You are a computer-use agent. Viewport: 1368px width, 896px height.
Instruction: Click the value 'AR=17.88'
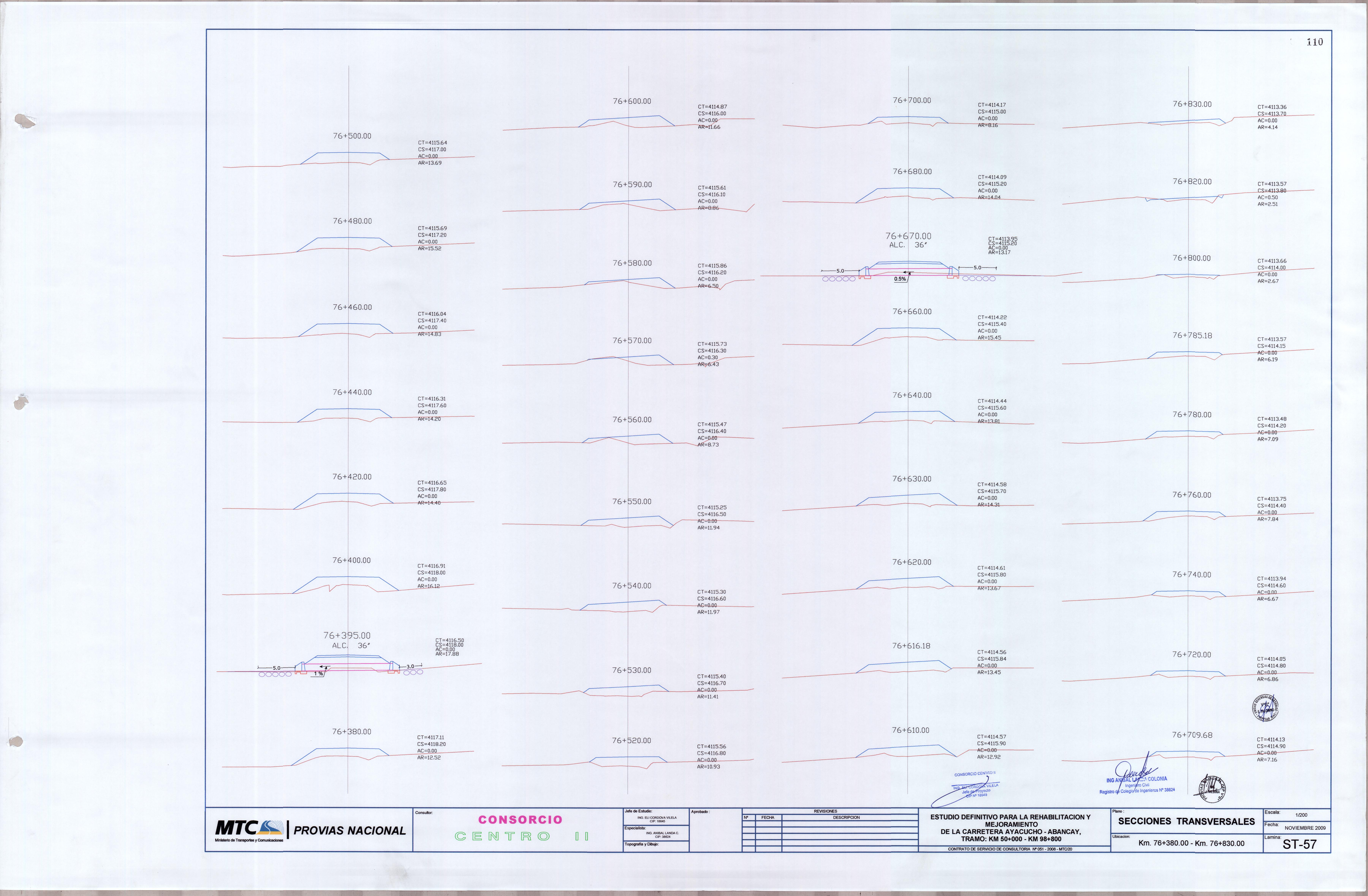[x=447, y=654]
